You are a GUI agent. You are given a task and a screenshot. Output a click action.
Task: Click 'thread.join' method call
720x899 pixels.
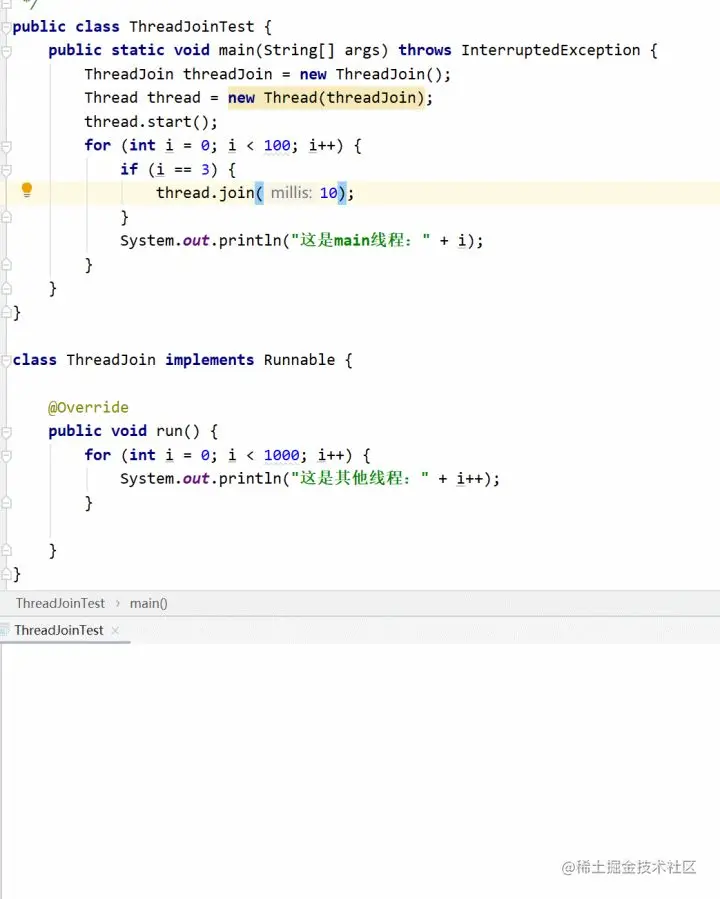coord(205,193)
